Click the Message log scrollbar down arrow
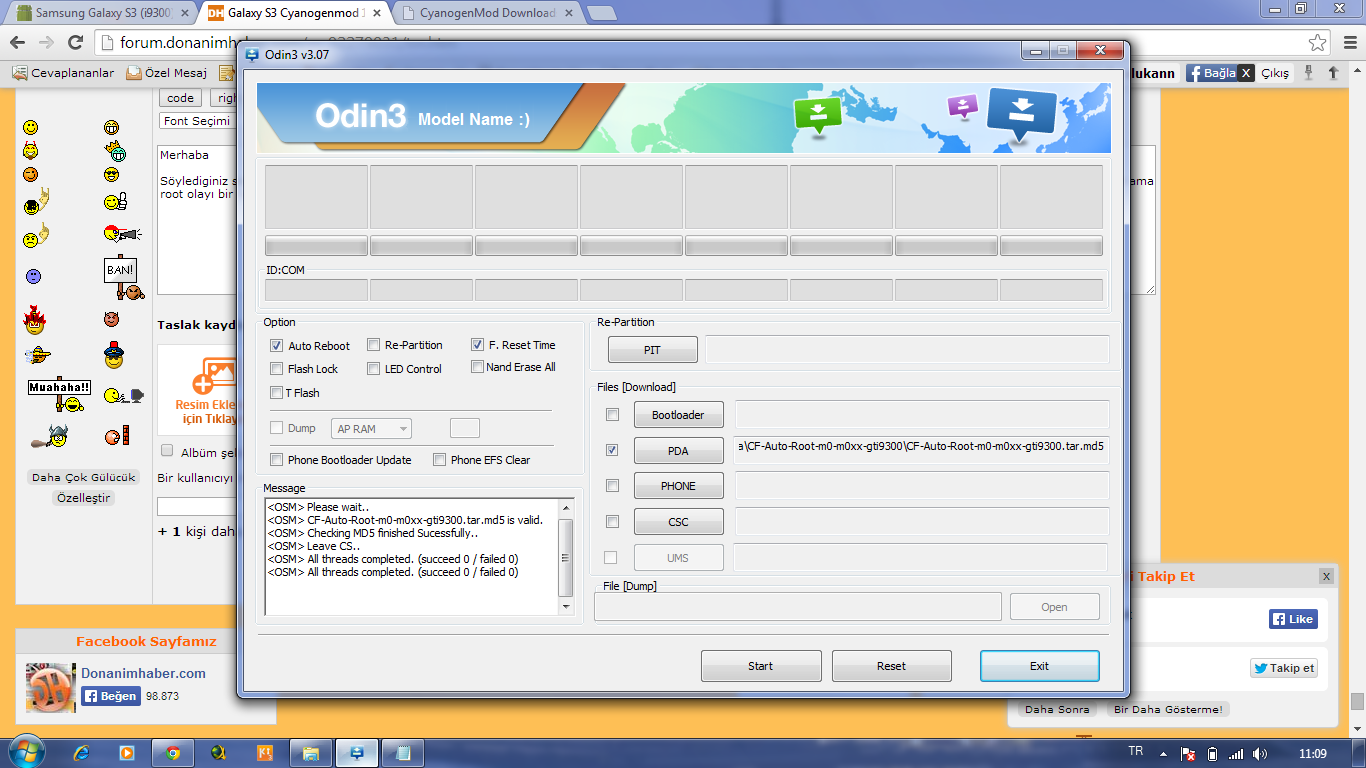This screenshot has height=768, width=1366. [x=566, y=607]
